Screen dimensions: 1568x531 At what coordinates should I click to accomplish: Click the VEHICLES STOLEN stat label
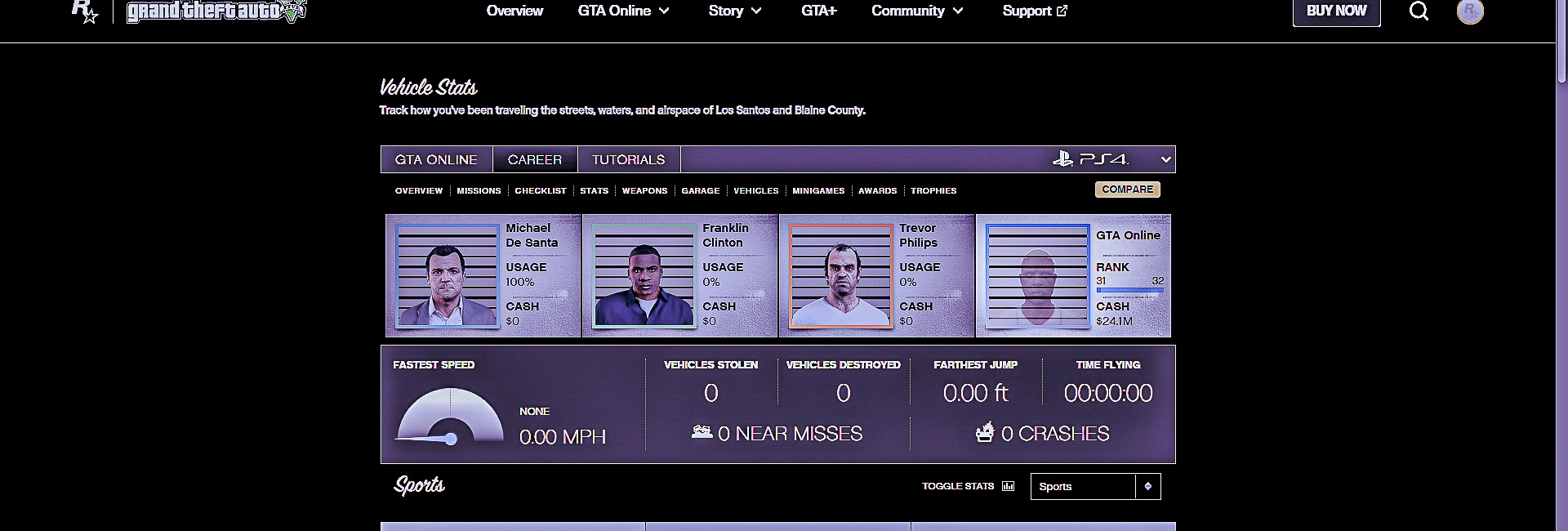pyautogui.click(x=710, y=364)
